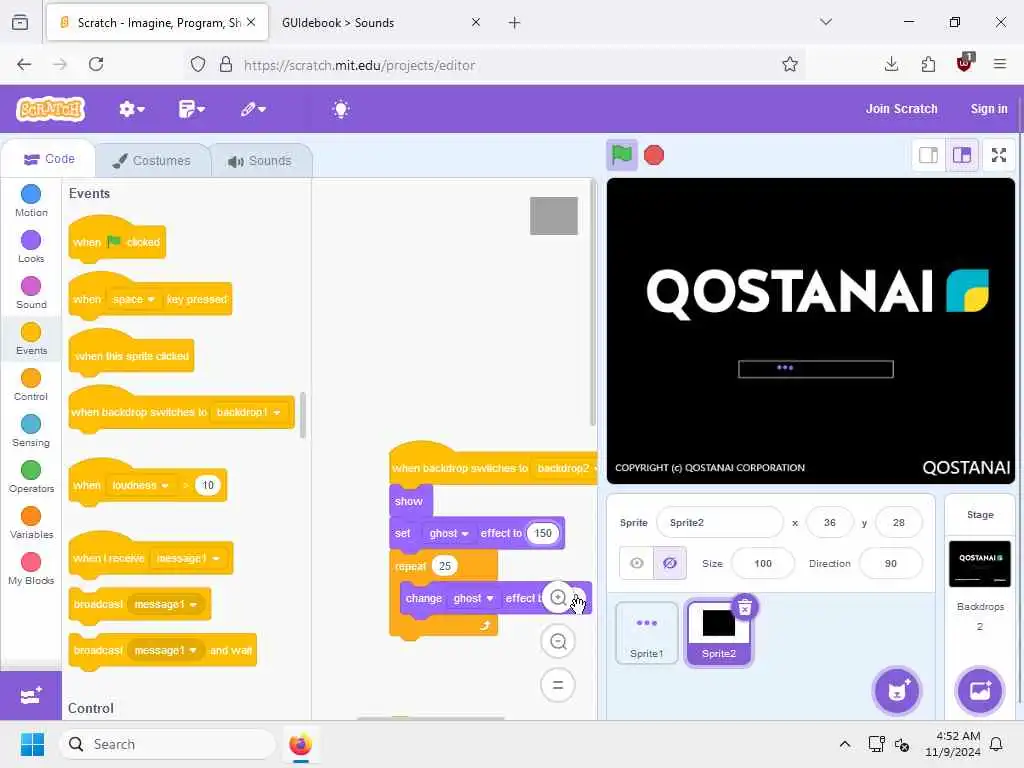Image resolution: width=1024 pixels, height=768 pixels.
Task: Reload the page in Firefox
Action: click(x=96, y=64)
